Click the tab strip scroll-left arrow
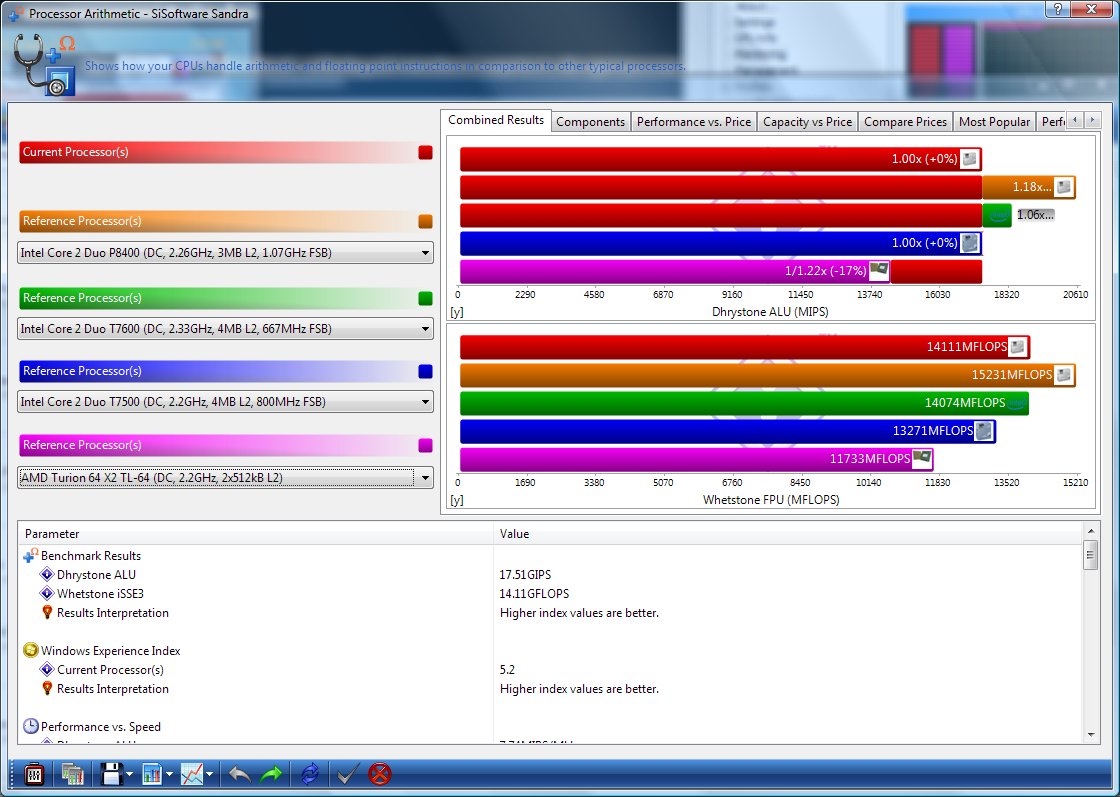This screenshot has width=1120, height=797. click(x=1074, y=121)
